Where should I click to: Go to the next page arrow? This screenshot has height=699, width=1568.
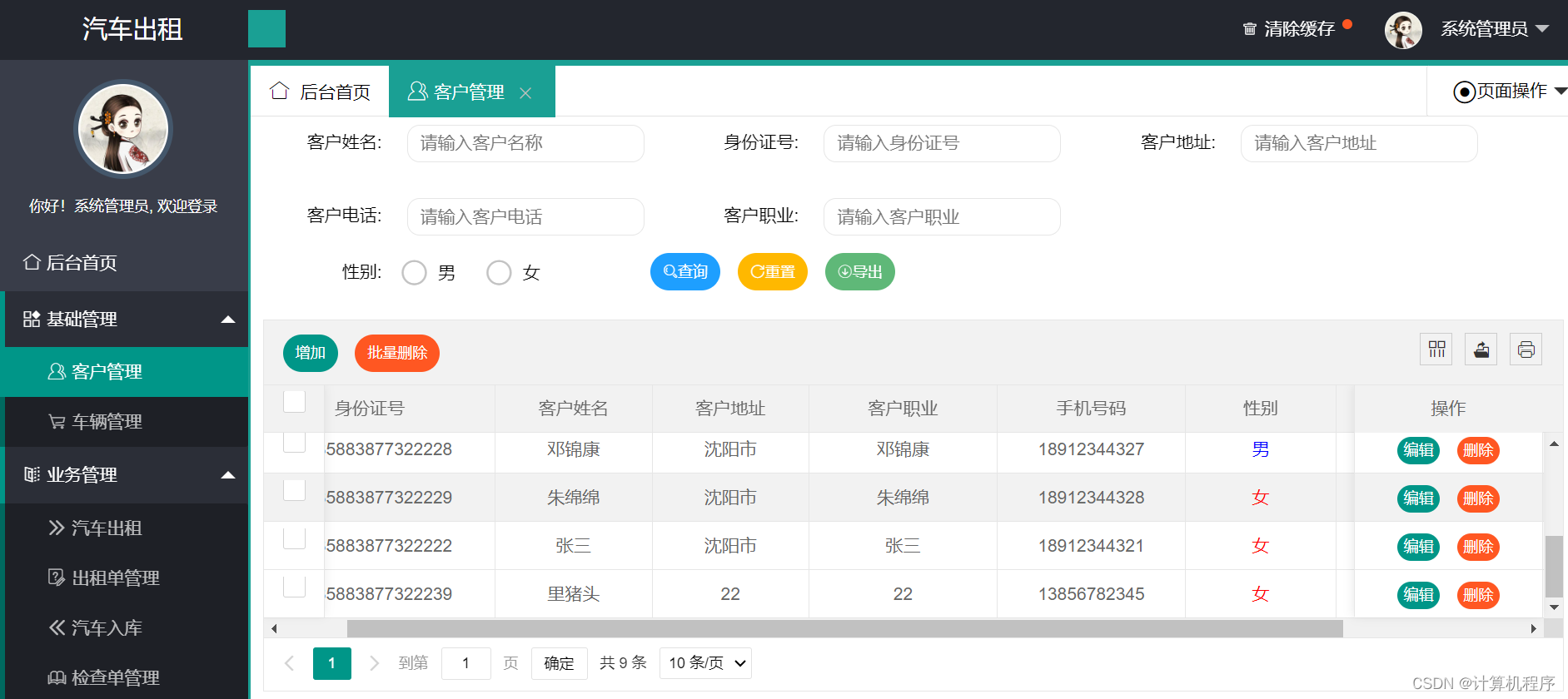[374, 663]
